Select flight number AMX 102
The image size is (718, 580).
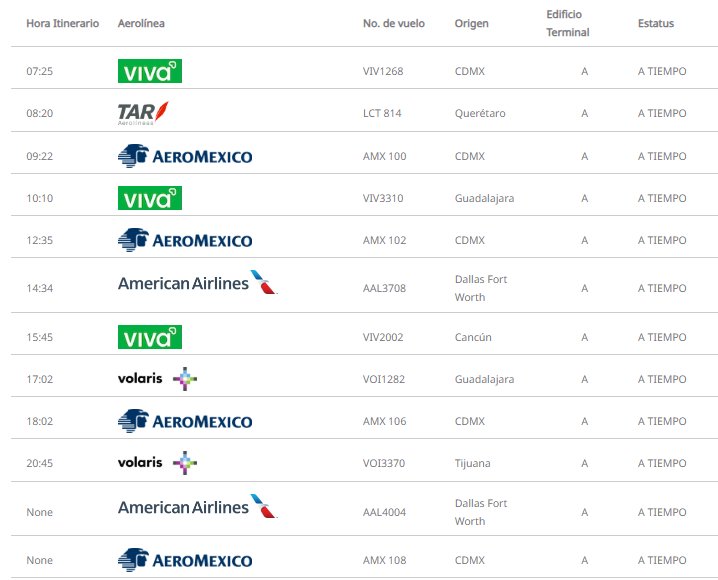click(384, 240)
